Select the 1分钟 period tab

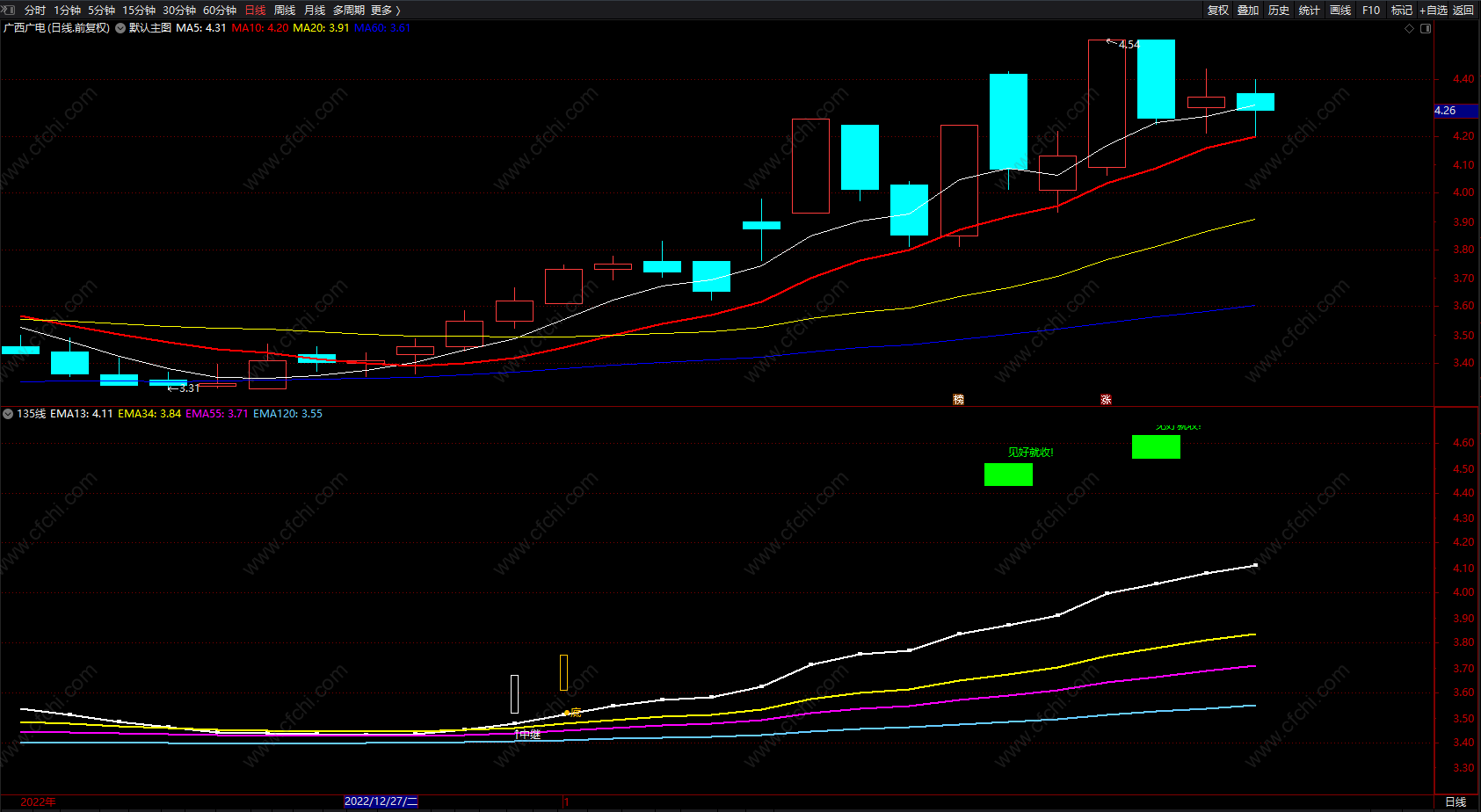pyautogui.click(x=67, y=11)
